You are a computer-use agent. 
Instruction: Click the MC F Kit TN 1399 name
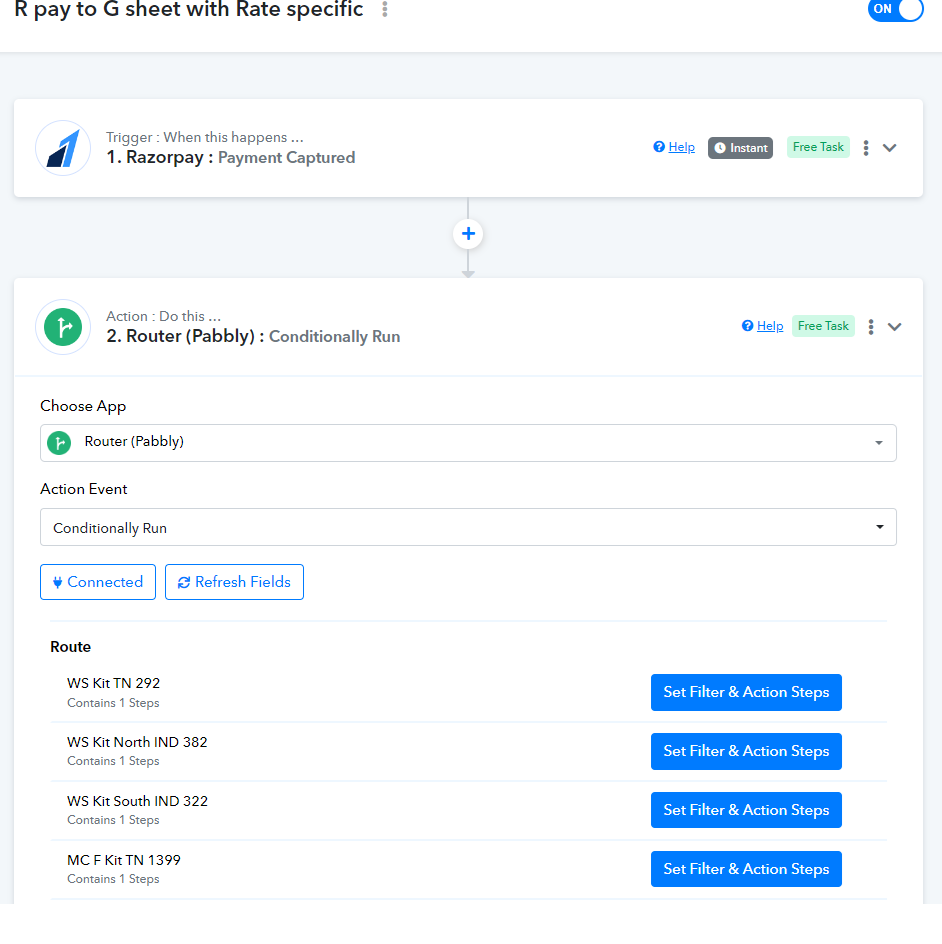tap(124, 860)
